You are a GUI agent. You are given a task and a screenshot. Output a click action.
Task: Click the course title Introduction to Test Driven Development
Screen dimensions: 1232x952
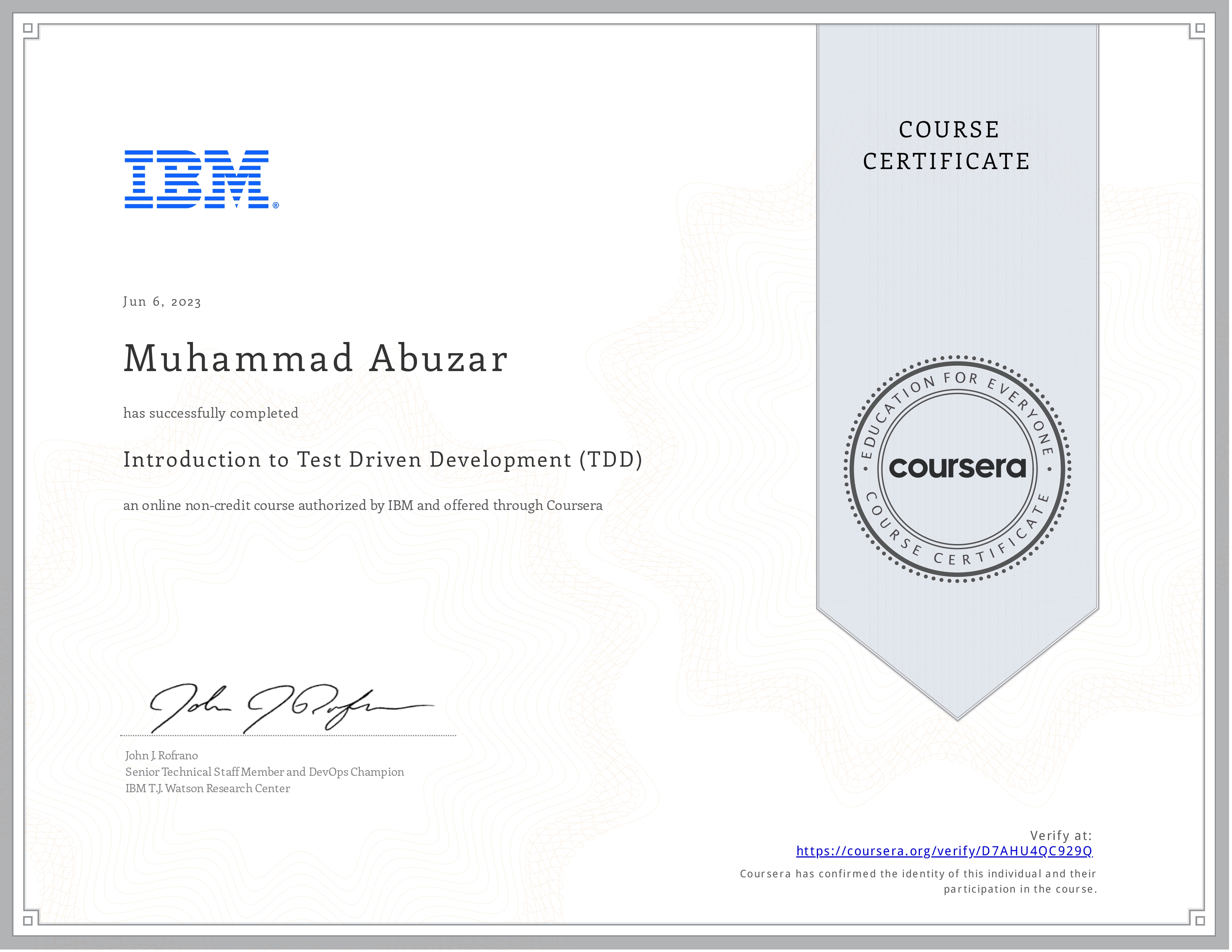382,460
